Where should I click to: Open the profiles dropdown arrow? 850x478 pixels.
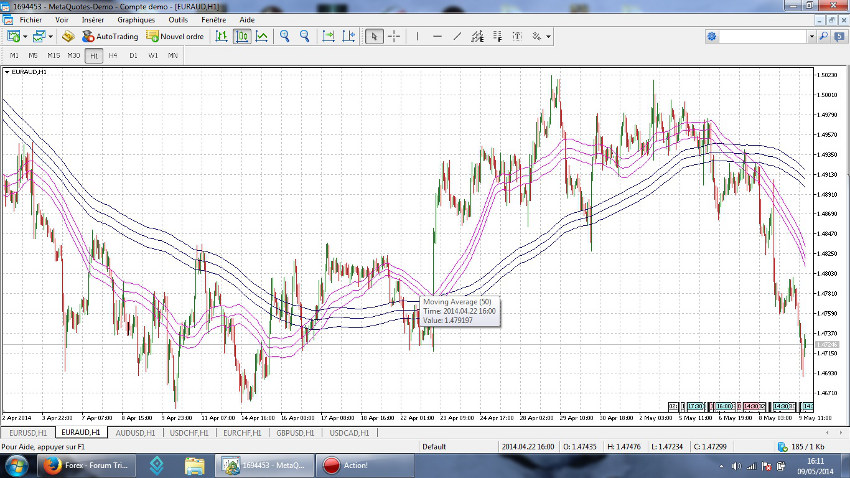[x=50, y=36]
